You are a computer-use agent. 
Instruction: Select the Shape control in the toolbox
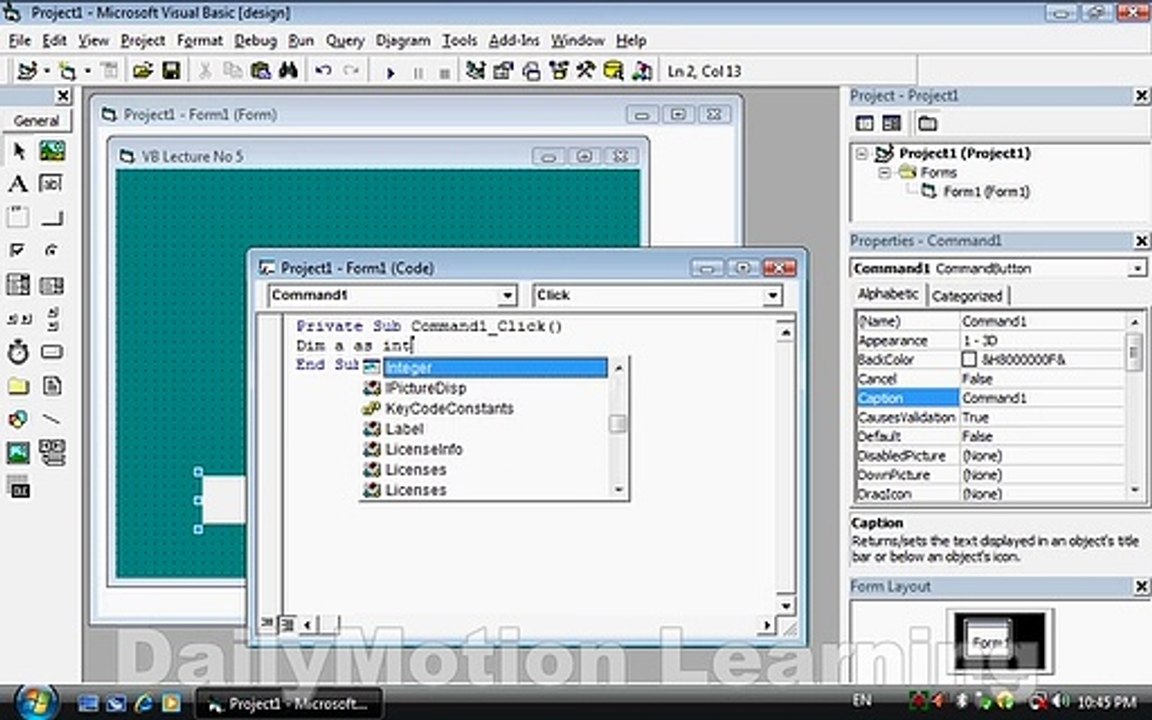point(18,419)
